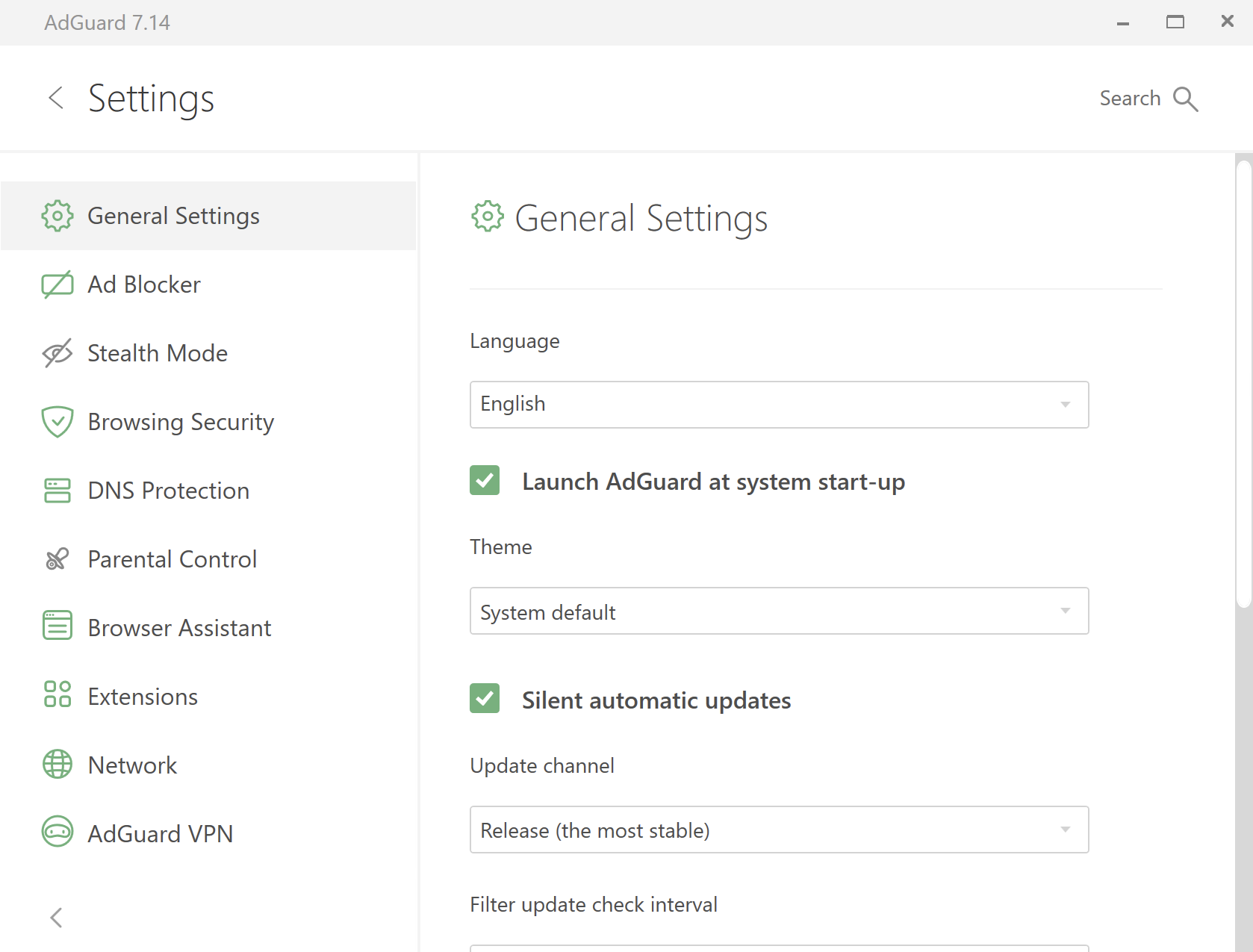The image size is (1253, 952).
Task: Click the vertical scrollbar thumb
Action: [x=1243, y=385]
